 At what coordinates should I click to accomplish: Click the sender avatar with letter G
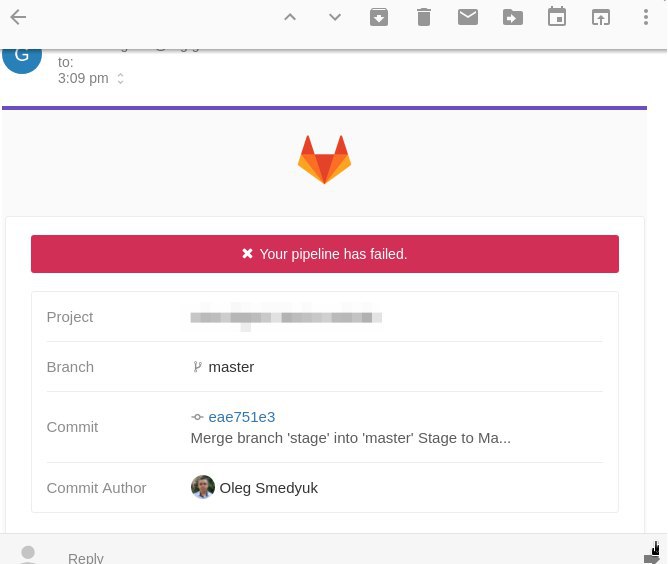(22, 60)
